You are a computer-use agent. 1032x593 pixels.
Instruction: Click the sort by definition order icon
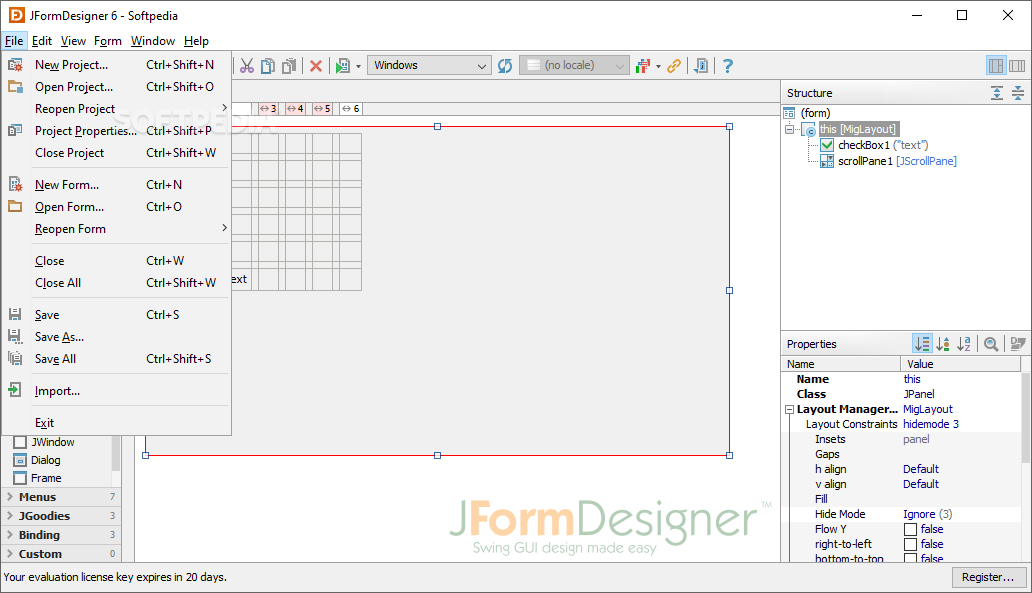coord(943,344)
